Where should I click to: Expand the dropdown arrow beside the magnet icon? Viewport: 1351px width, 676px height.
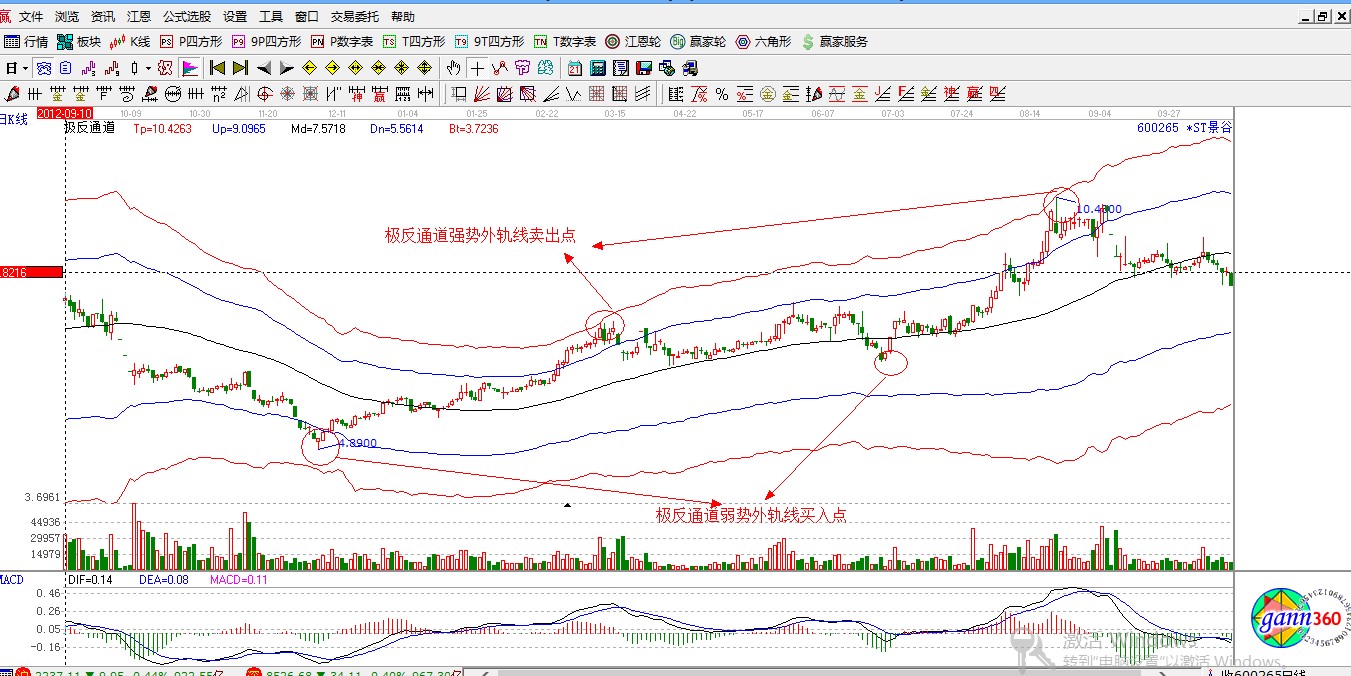[146, 68]
